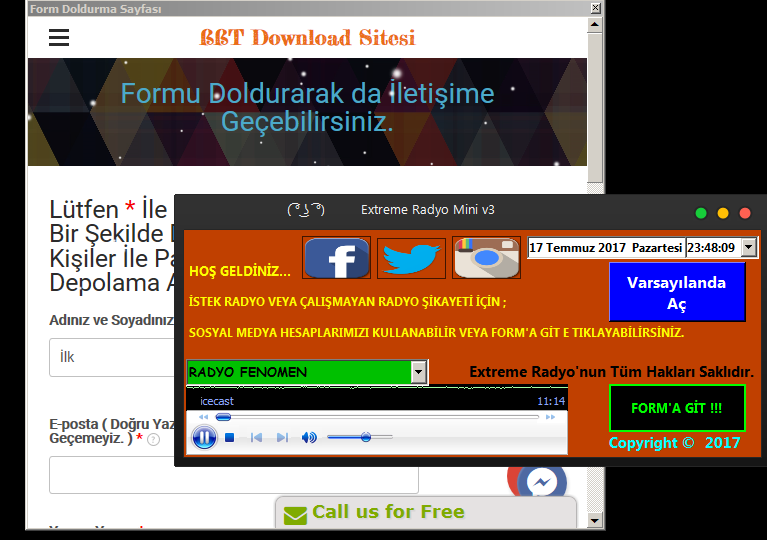Click Extreme Radyo'nun Tüm Hakları Saklıdır text
This screenshot has width=767, height=540.
pos(611,372)
